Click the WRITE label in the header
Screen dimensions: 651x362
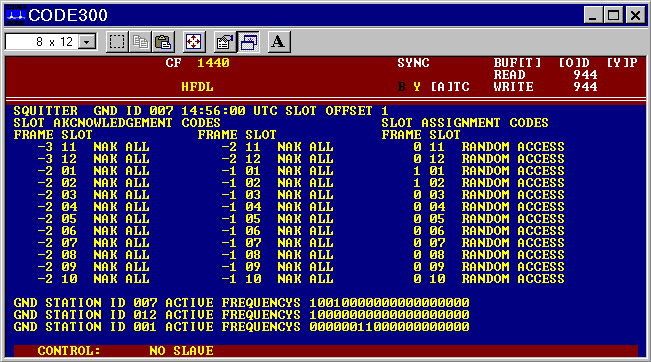(x=514, y=87)
